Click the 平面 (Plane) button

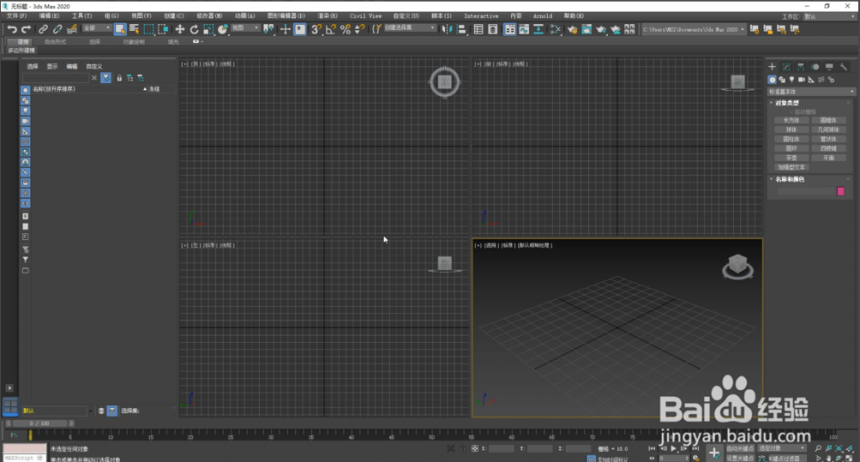point(828,157)
